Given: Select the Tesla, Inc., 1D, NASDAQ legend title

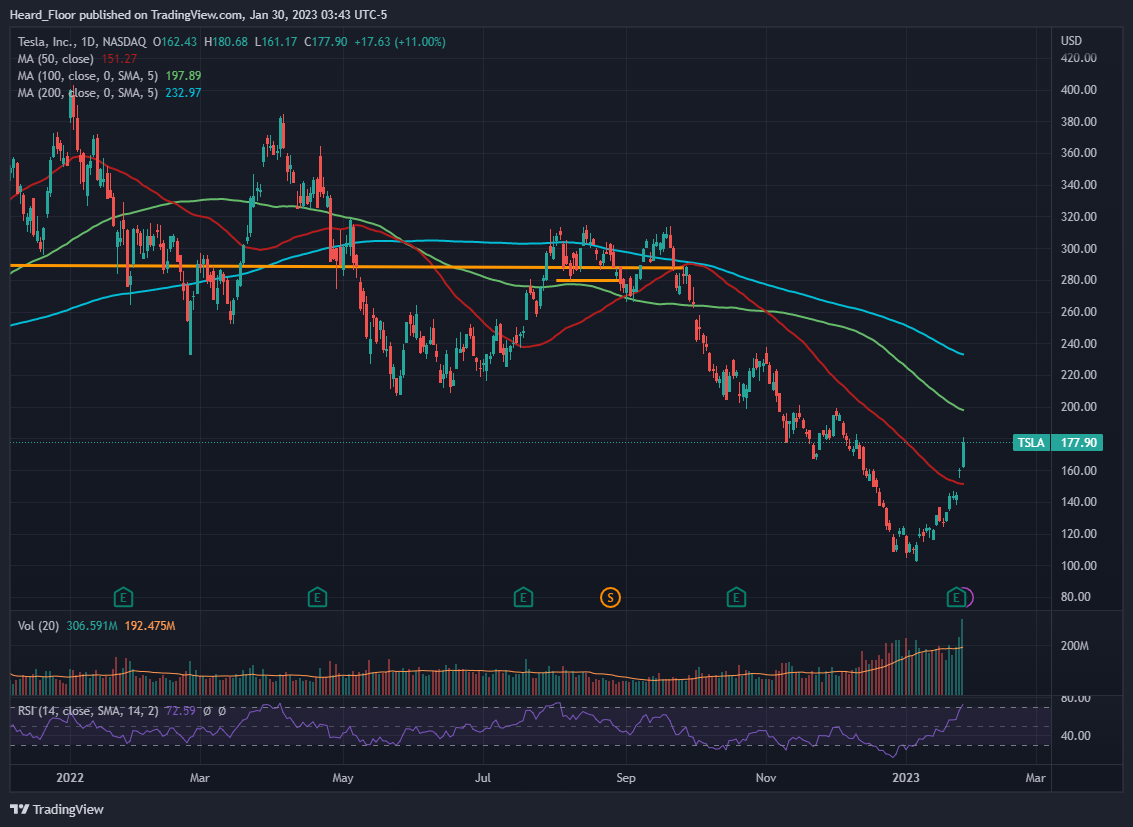Looking at the screenshot, I should tap(82, 42).
